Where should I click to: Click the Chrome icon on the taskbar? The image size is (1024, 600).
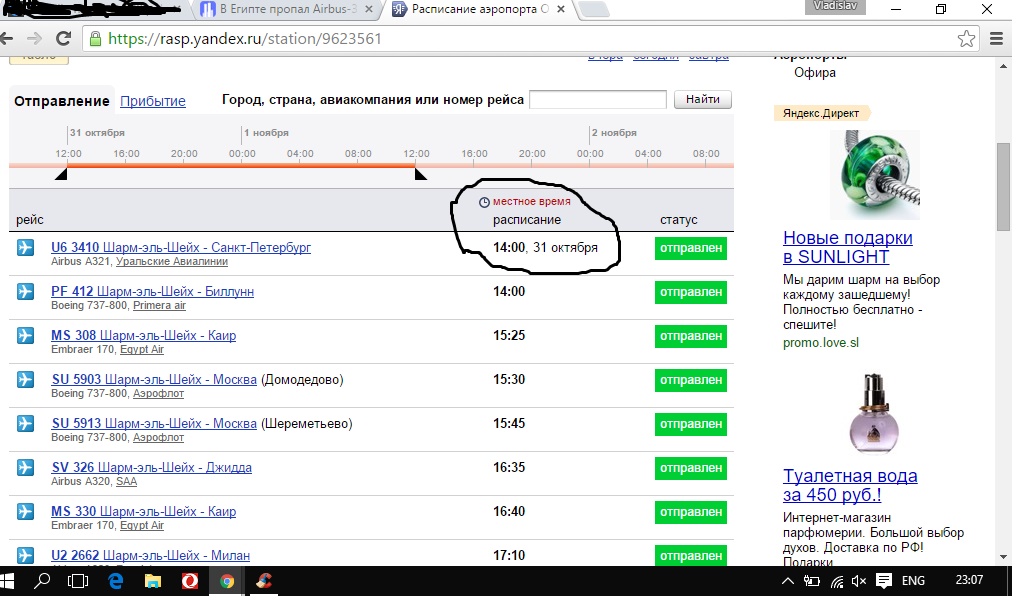227,581
